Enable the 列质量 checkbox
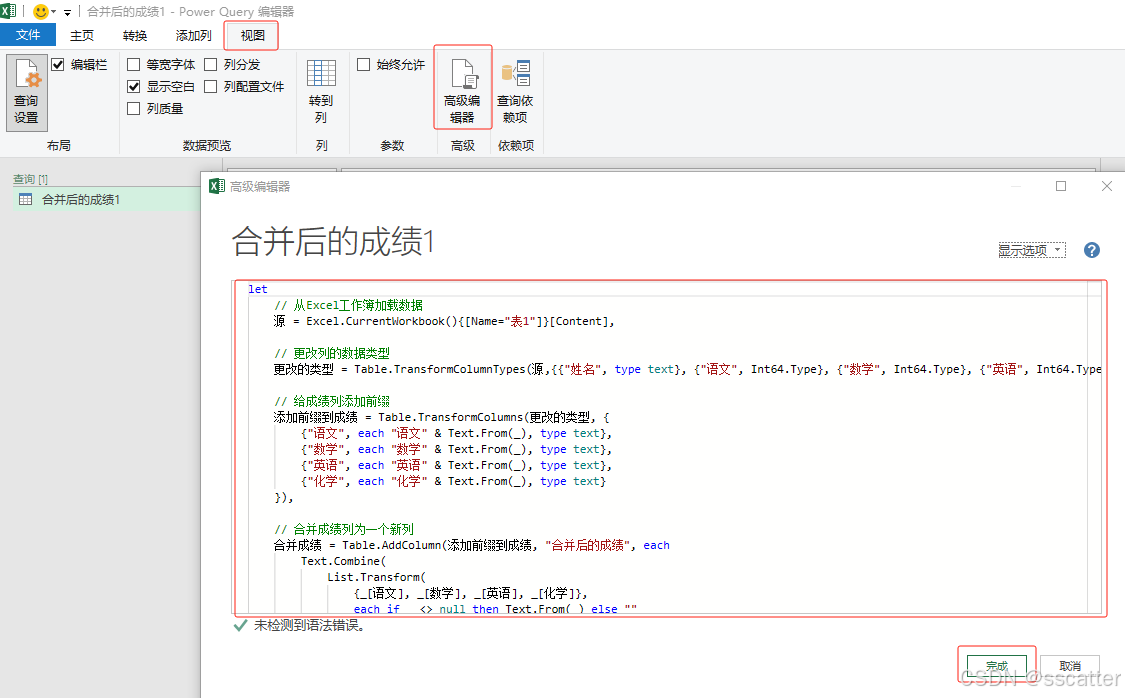Screen dimensions: 1125x698 [x=133, y=108]
